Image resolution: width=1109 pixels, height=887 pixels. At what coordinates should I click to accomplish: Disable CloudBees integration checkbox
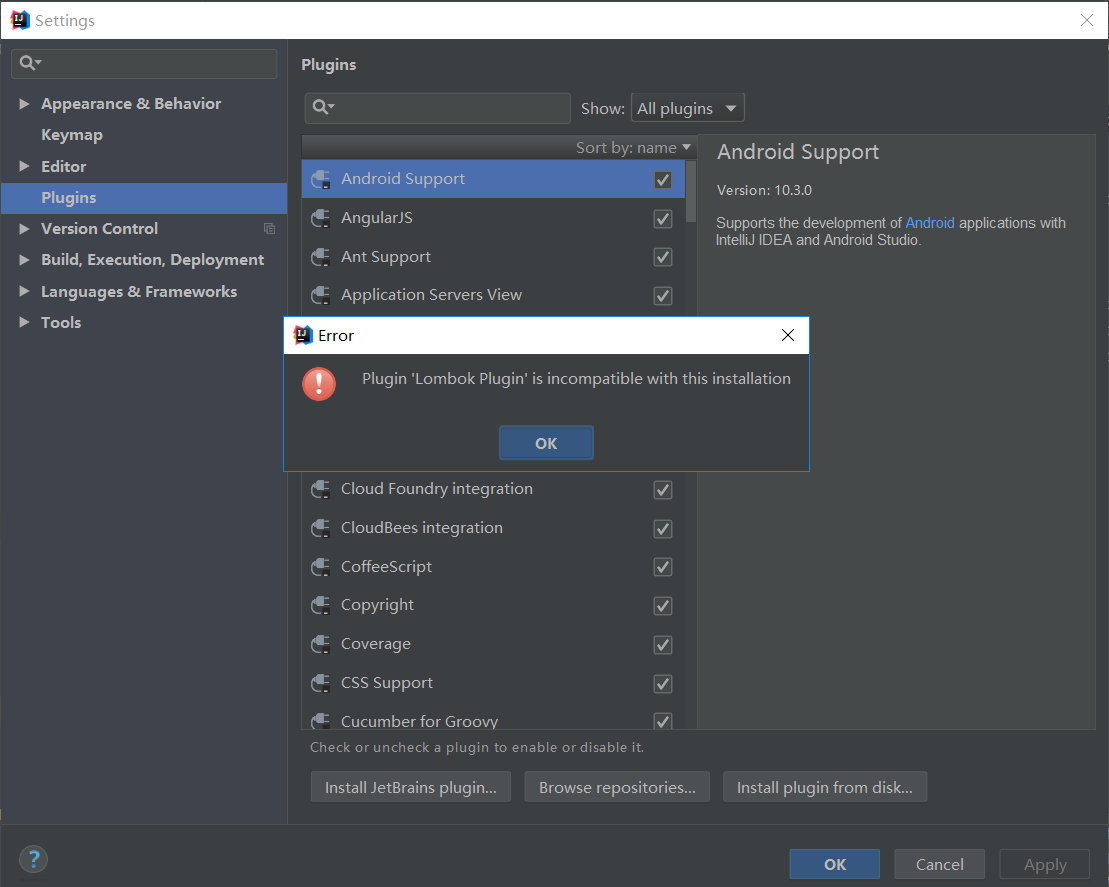click(x=663, y=528)
